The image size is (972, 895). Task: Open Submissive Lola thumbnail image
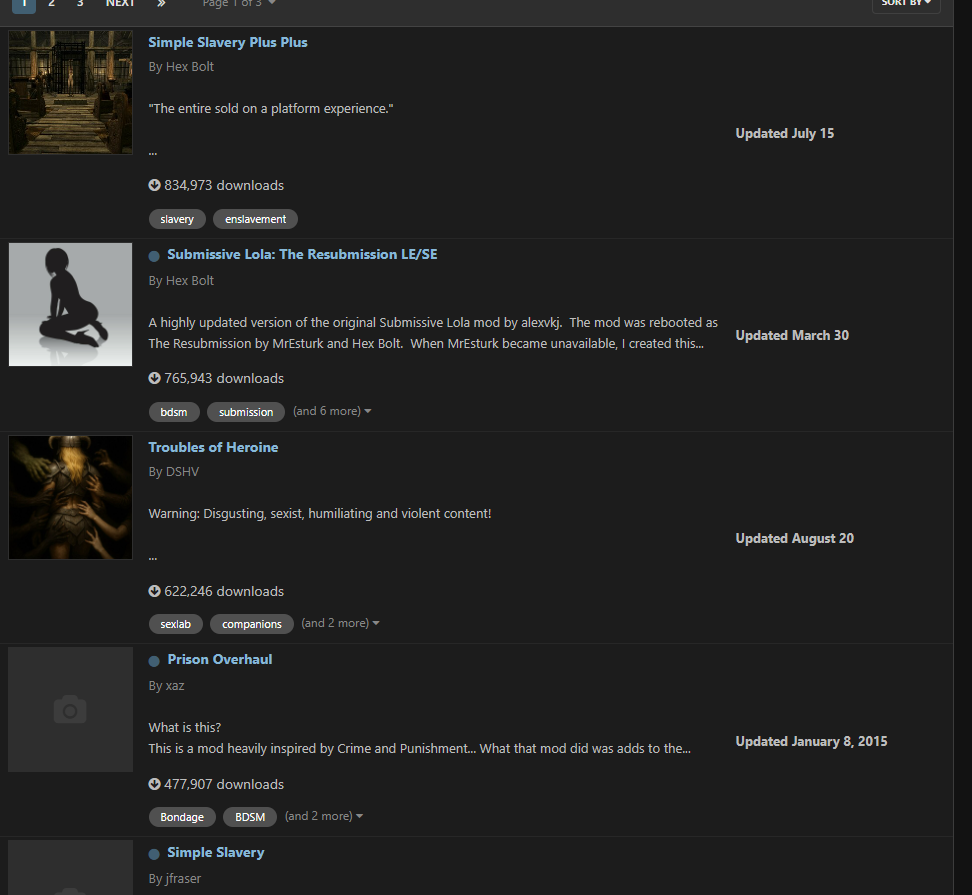(x=70, y=304)
